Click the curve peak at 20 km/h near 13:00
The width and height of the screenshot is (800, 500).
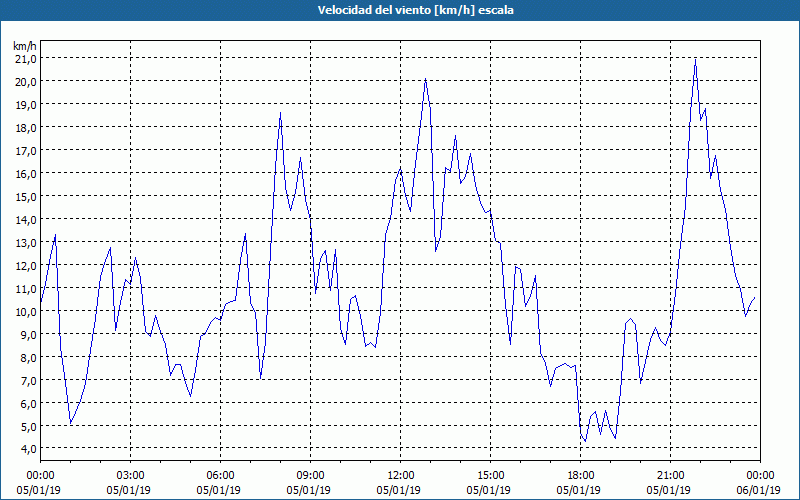425,79
